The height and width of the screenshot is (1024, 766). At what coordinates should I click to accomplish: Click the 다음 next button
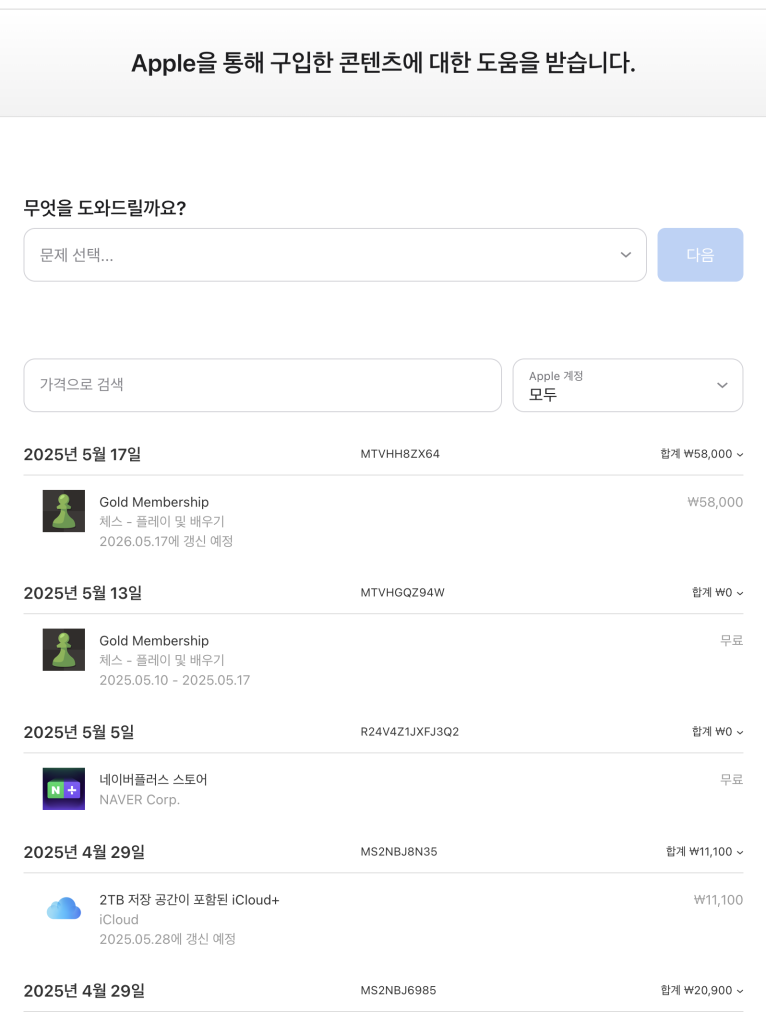click(x=700, y=255)
